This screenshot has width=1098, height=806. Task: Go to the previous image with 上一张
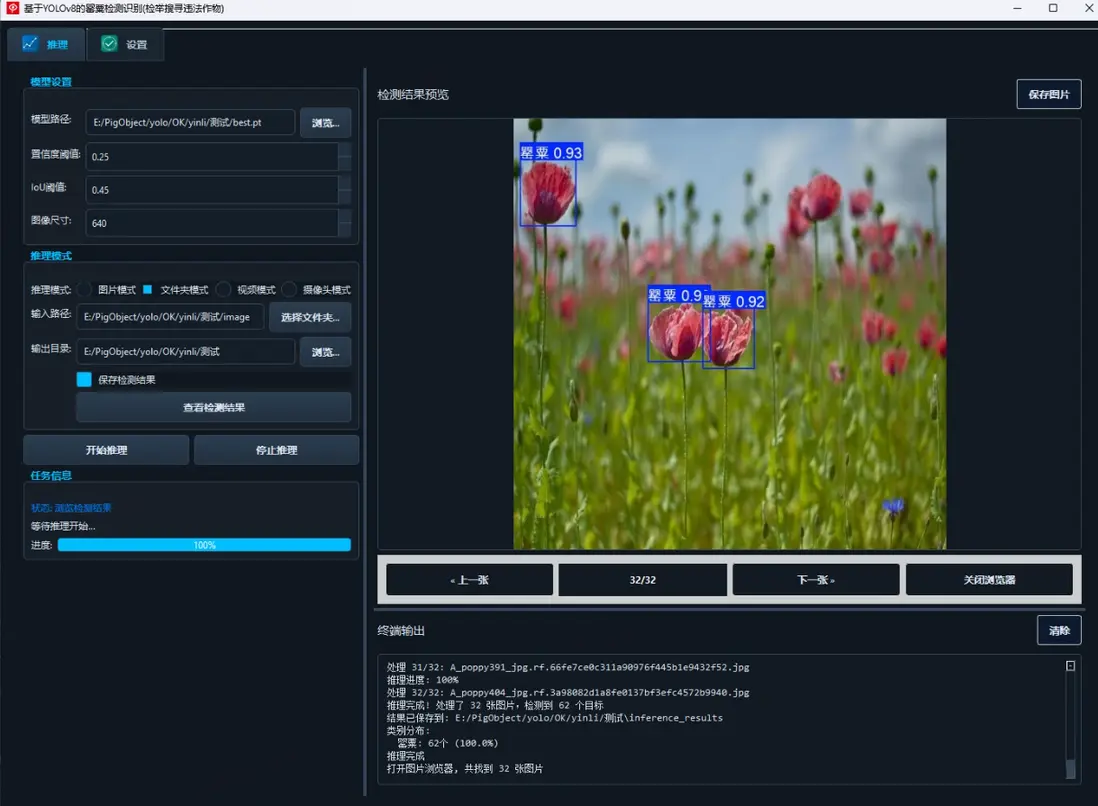click(x=469, y=580)
